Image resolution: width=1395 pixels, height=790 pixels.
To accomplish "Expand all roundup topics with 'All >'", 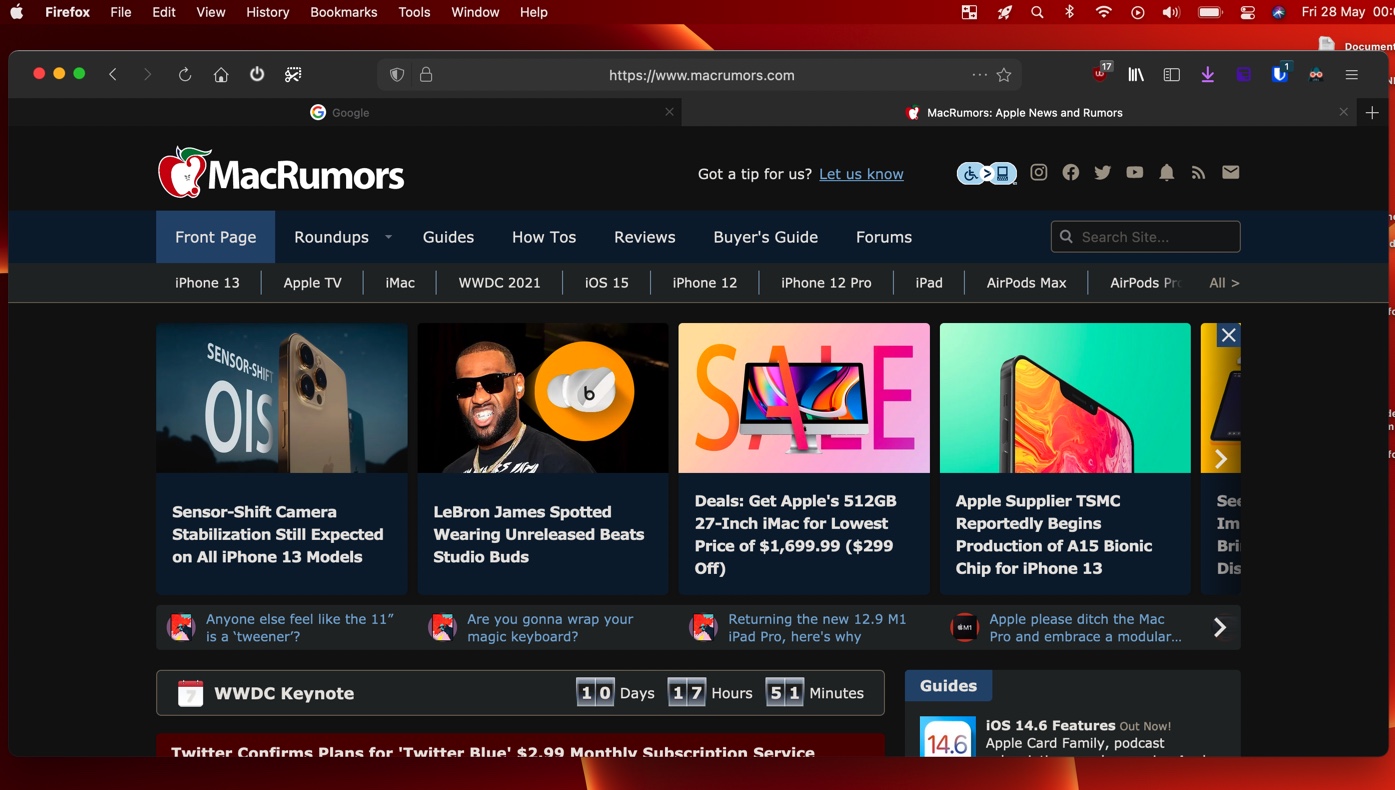I will [x=1224, y=283].
